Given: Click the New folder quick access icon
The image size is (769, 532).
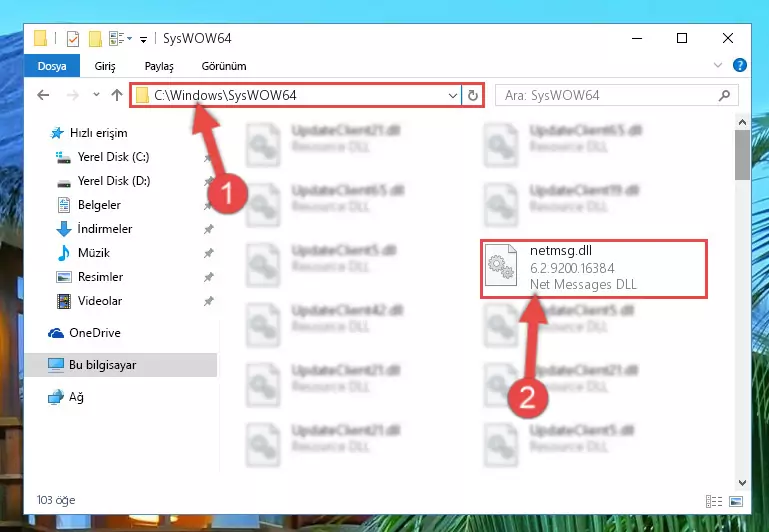Looking at the screenshot, I should pyautogui.click(x=95, y=38).
